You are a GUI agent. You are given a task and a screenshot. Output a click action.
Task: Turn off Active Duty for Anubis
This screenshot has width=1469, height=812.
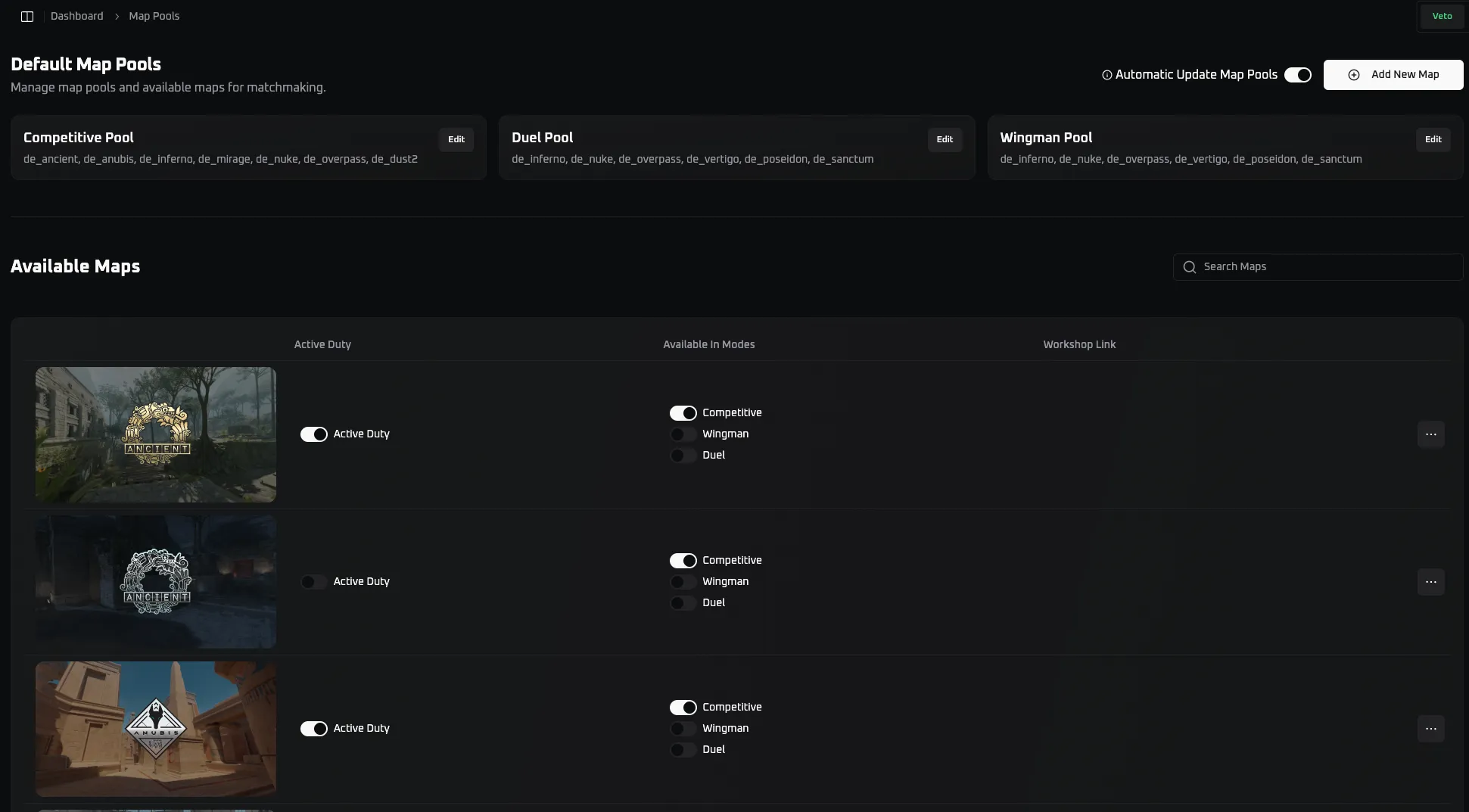(313, 729)
